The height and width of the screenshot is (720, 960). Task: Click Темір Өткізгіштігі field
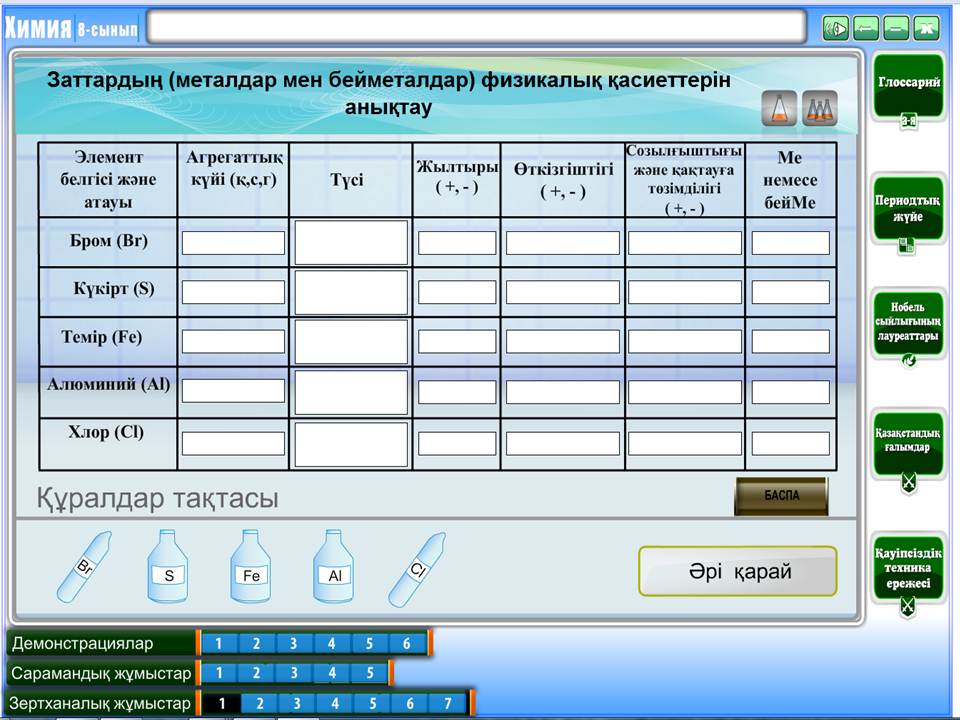[563, 342]
